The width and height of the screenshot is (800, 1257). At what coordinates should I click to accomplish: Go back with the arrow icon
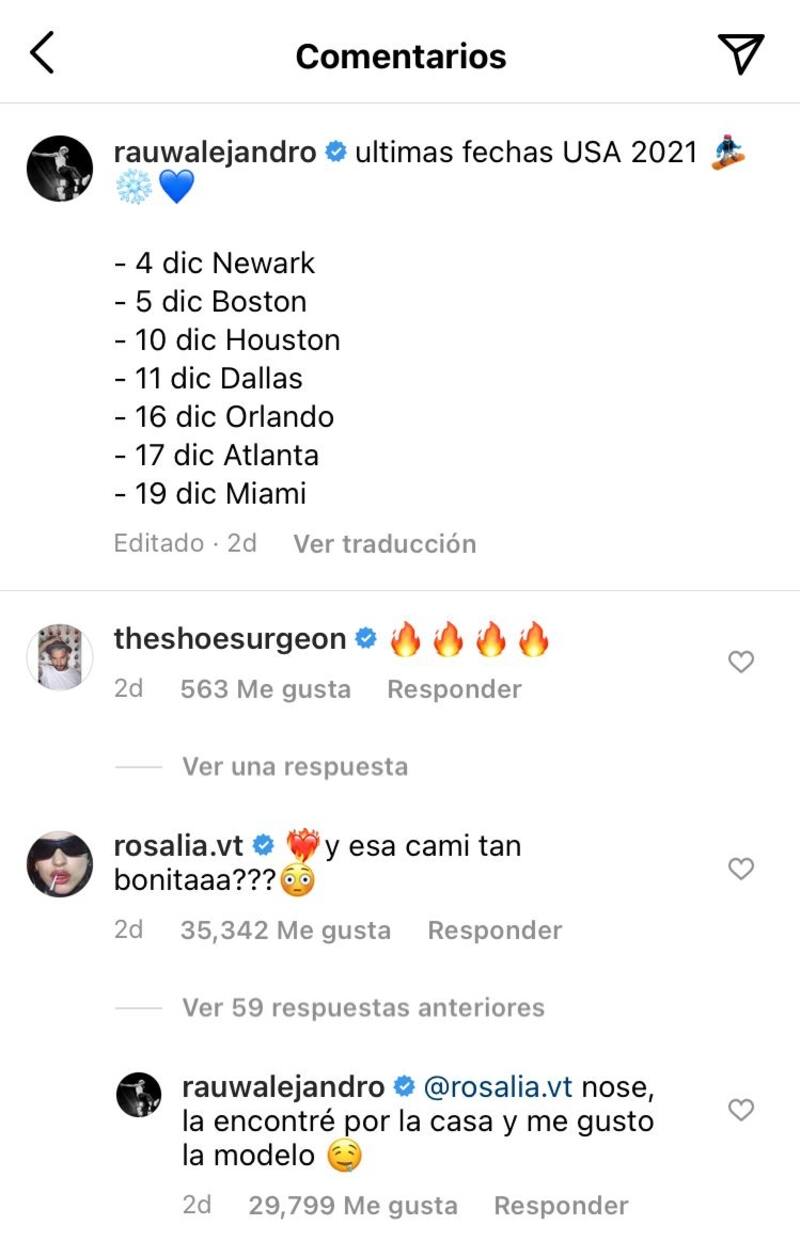42,54
